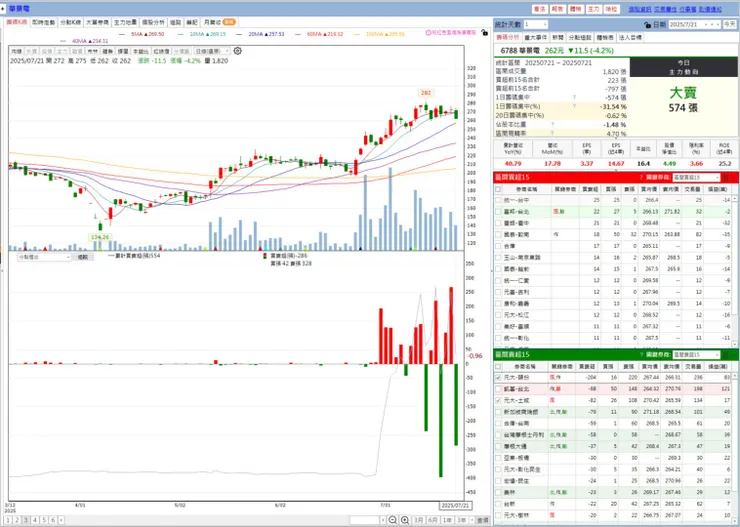
Task: Open the 重大事件 tab in right panel
Action: point(536,37)
